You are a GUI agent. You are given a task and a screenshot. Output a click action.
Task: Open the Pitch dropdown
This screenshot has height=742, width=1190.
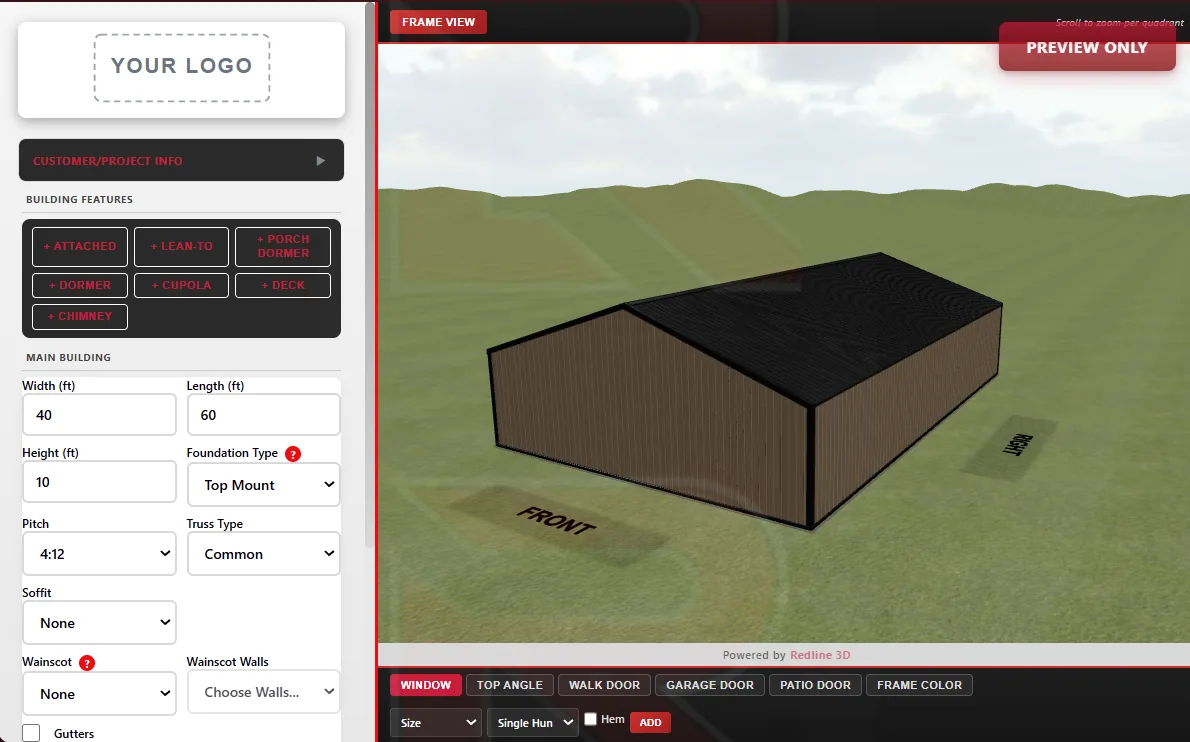click(99, 554)
